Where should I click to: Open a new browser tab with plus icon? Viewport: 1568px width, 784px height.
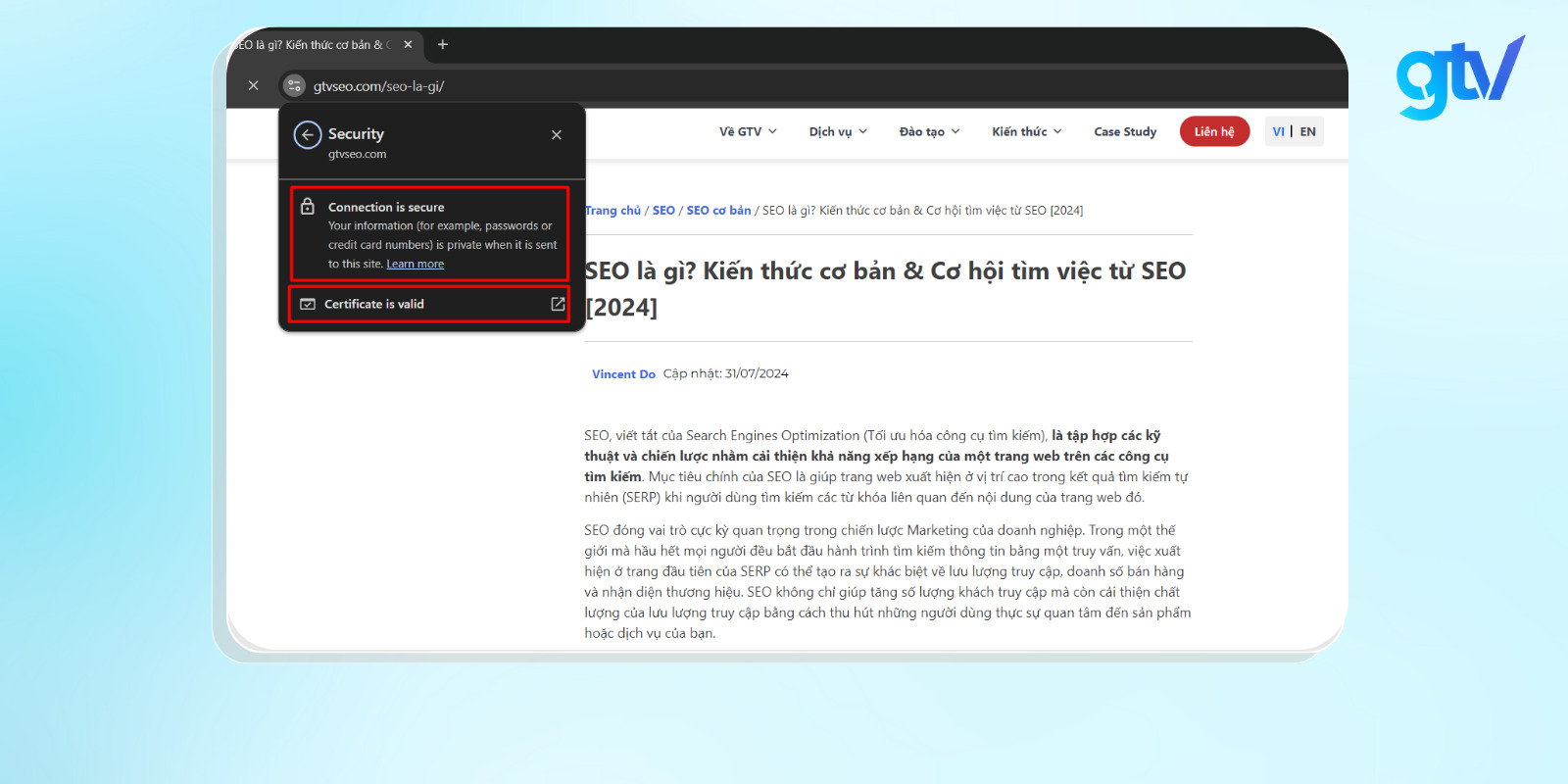443,45
